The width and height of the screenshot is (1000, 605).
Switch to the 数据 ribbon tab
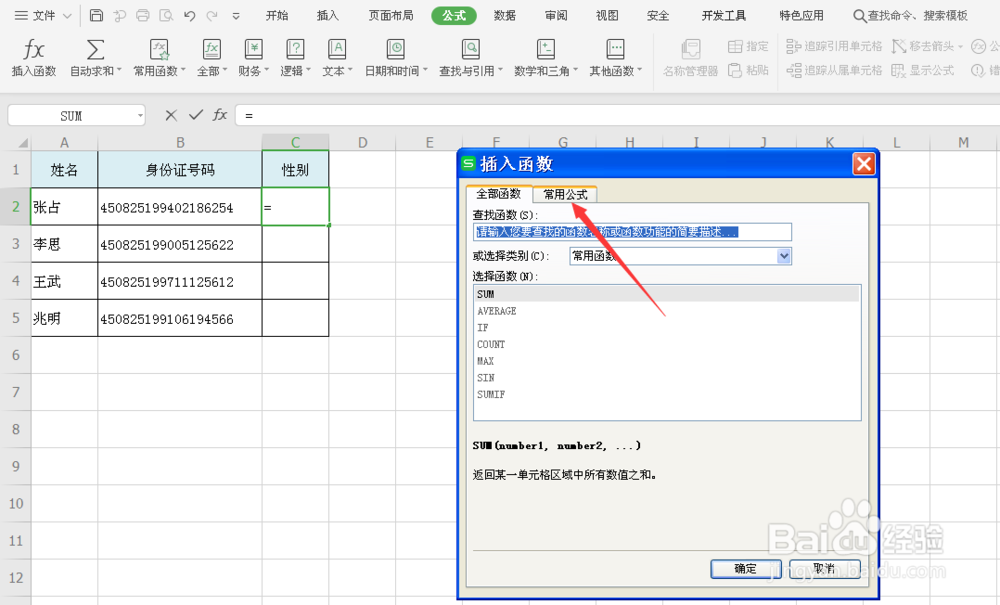(x=504, y=15)
